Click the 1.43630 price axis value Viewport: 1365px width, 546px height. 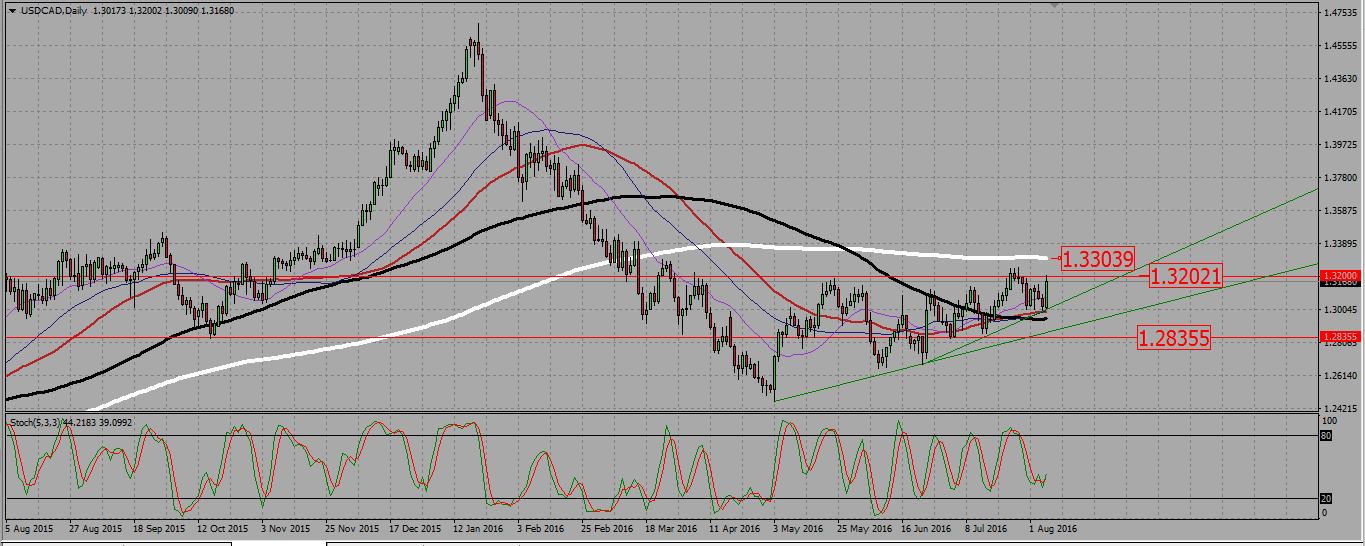[1339, 79]
